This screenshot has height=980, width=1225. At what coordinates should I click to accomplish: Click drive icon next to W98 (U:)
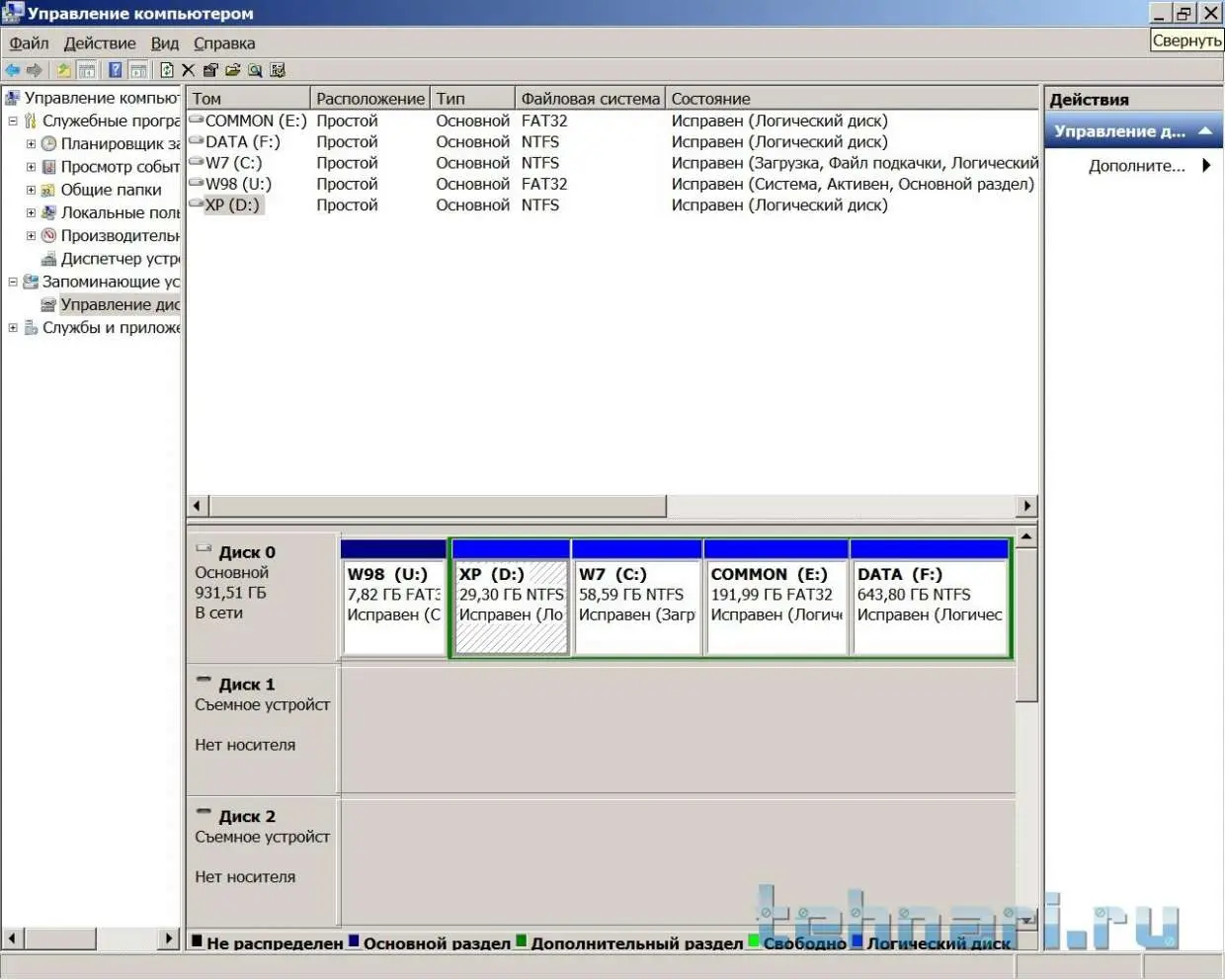click(197, 183)
